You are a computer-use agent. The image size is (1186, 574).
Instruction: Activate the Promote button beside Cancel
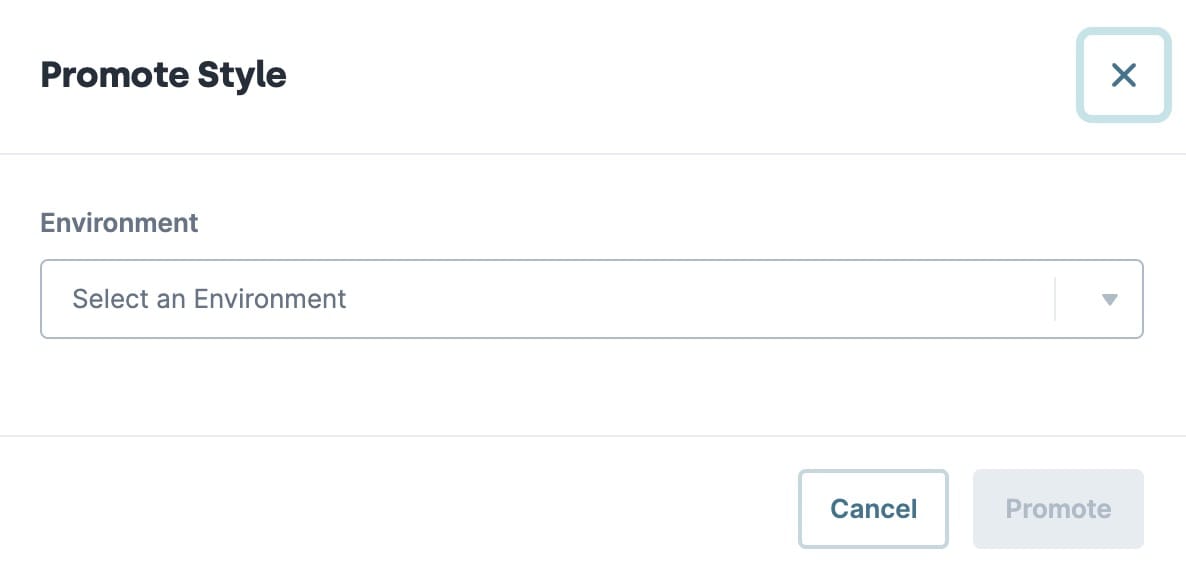pyautogui.click(x=1058, y=508)
